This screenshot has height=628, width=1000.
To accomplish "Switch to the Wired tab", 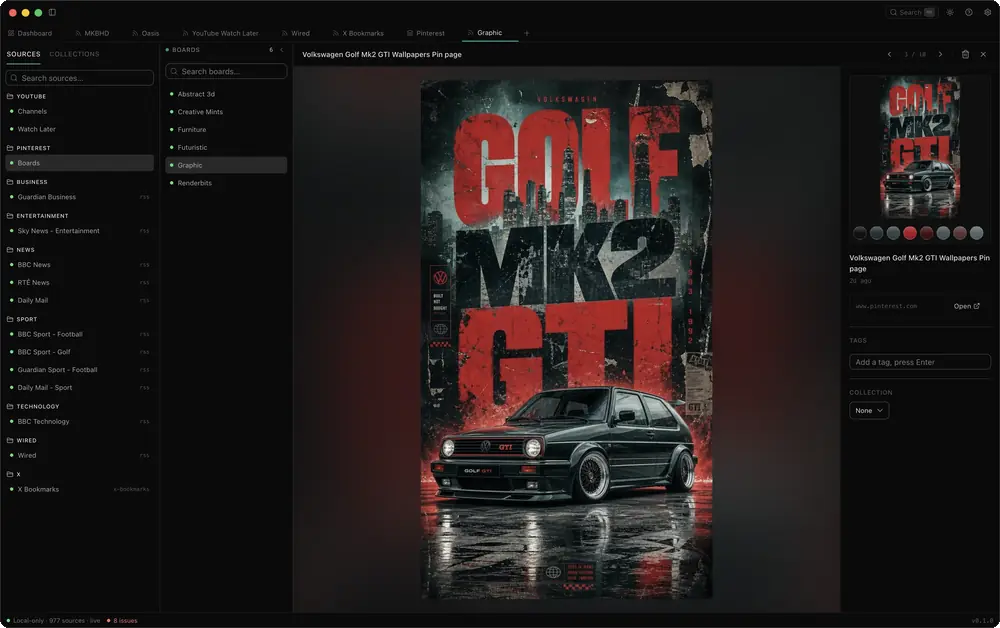I will coord(296,33).
